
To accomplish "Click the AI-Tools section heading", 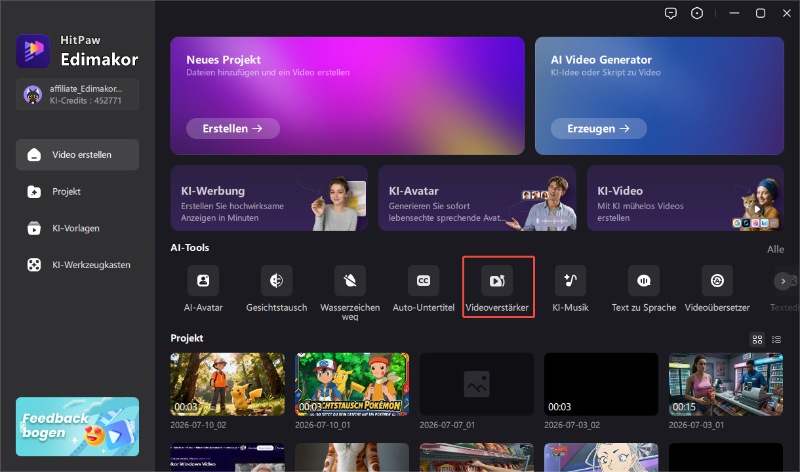I will pyautogui.click(x=190, y=247).
